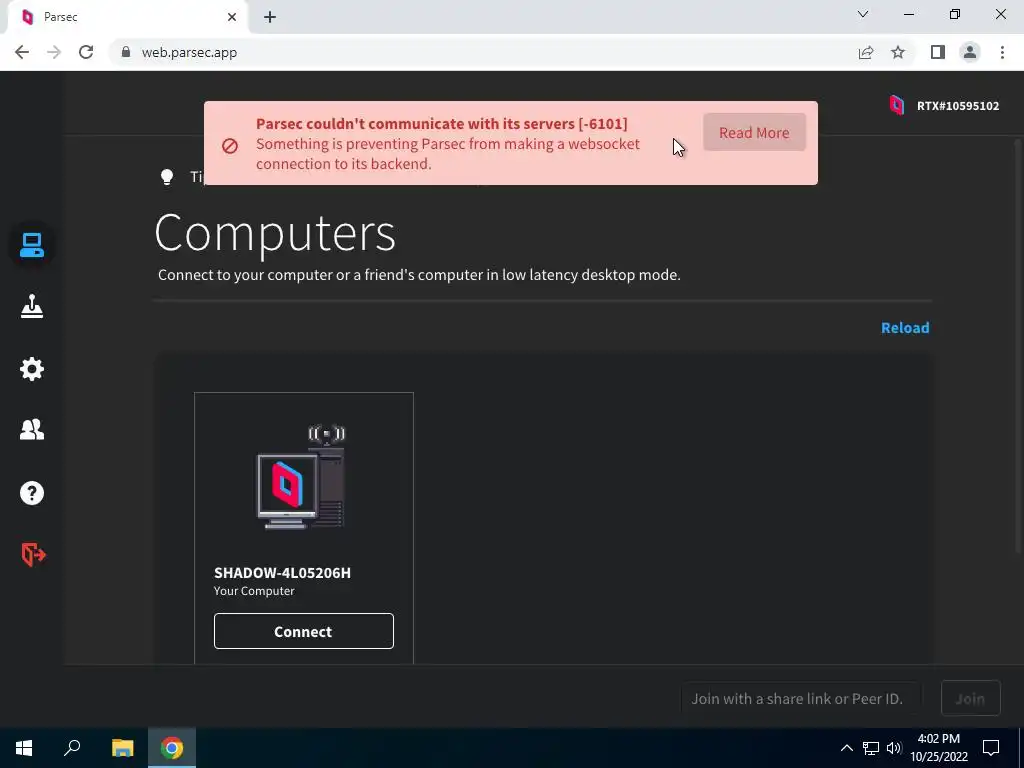Close the Parsec tab
1024x768 pixels.
(232, 17)
